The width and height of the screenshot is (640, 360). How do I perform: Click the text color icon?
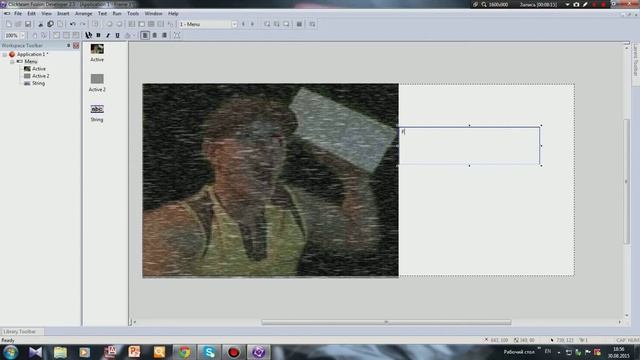pyautogui.click(x=89, y=36)
